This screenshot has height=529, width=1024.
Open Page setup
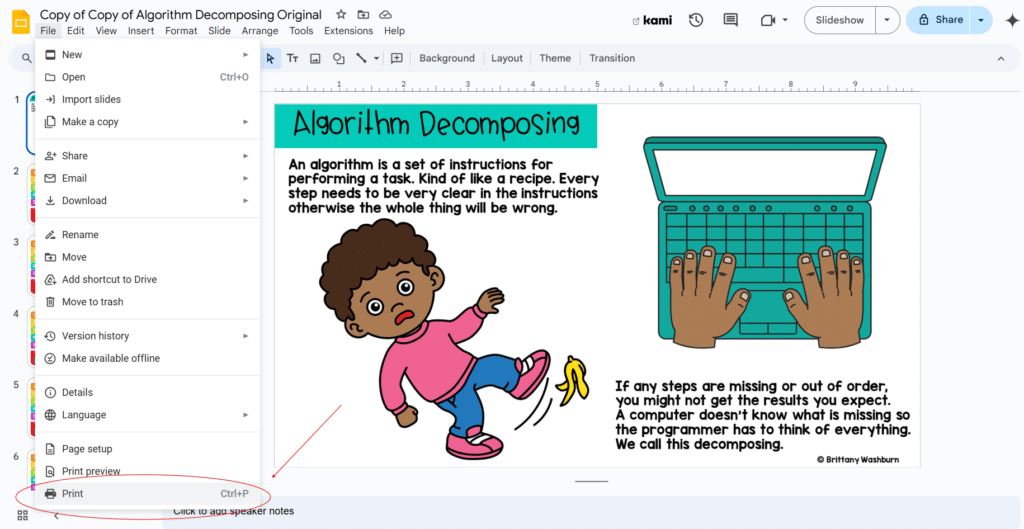point(148,449)
